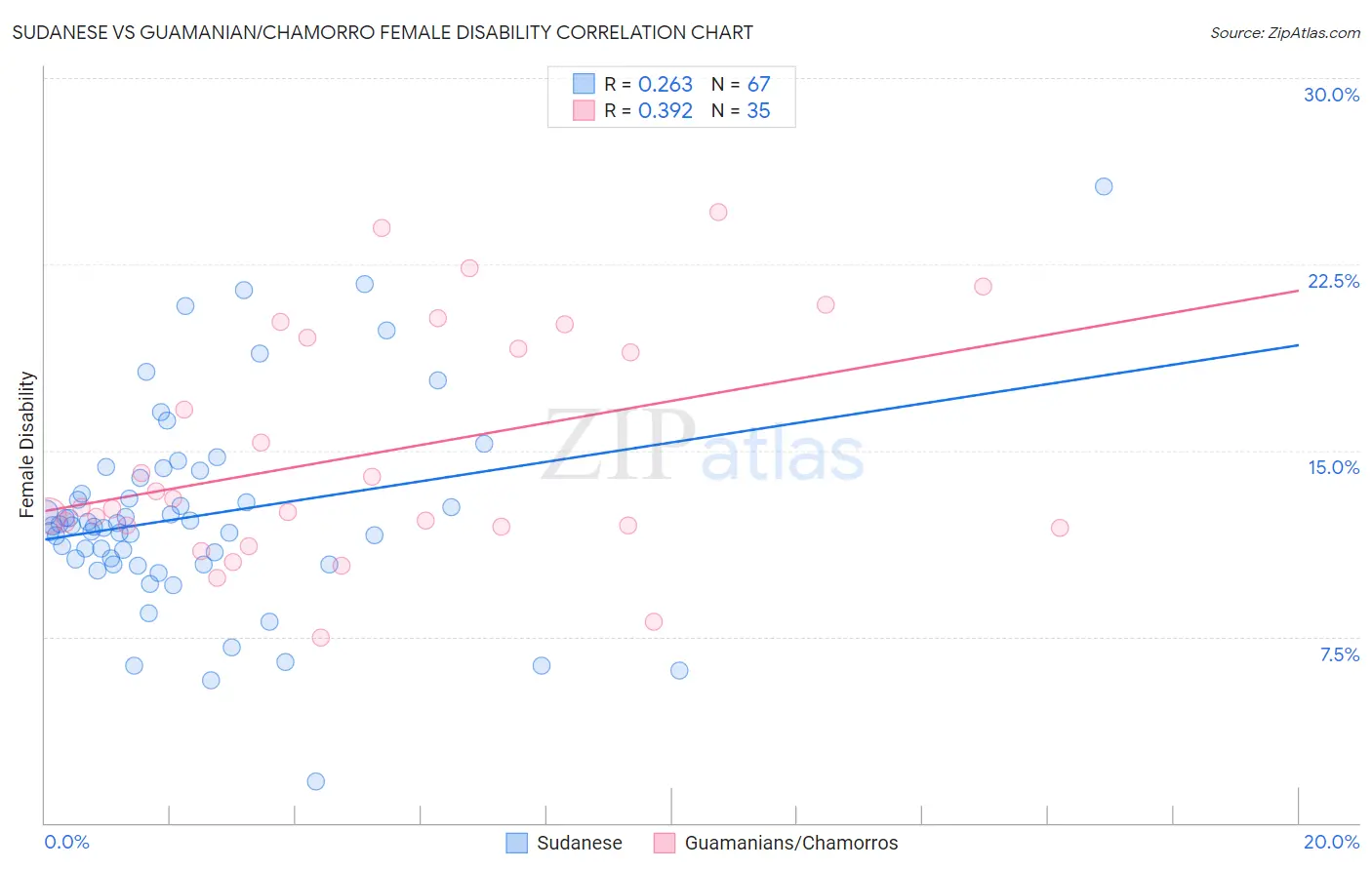Select the lowest blue data point near bottom
The height and width of the screenshot is (870, 1372).
pos(315,781)
